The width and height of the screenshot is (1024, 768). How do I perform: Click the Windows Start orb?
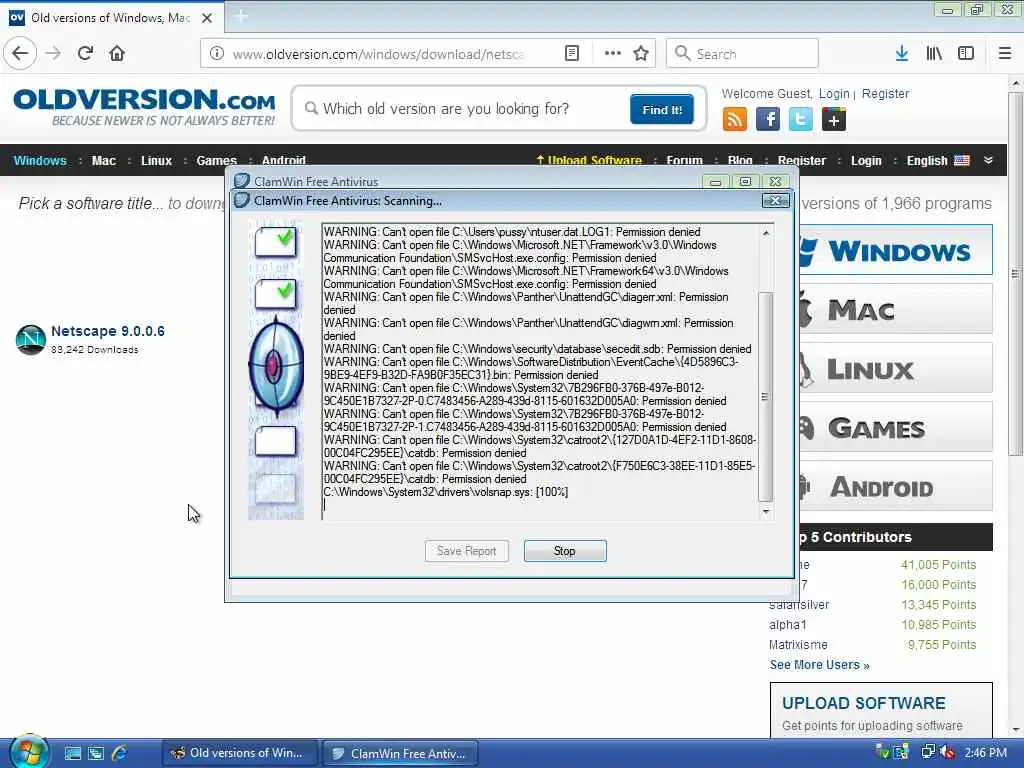point(27,752)
